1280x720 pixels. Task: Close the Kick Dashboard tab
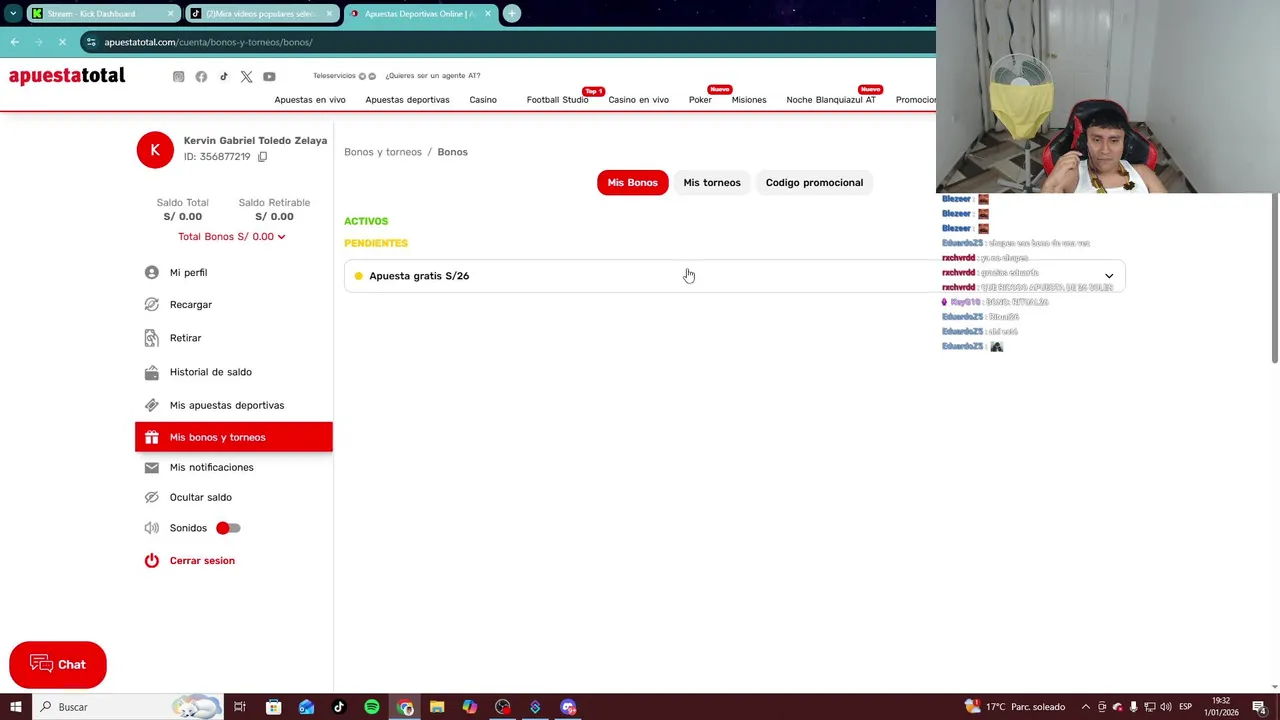click(x=171, y=14)
